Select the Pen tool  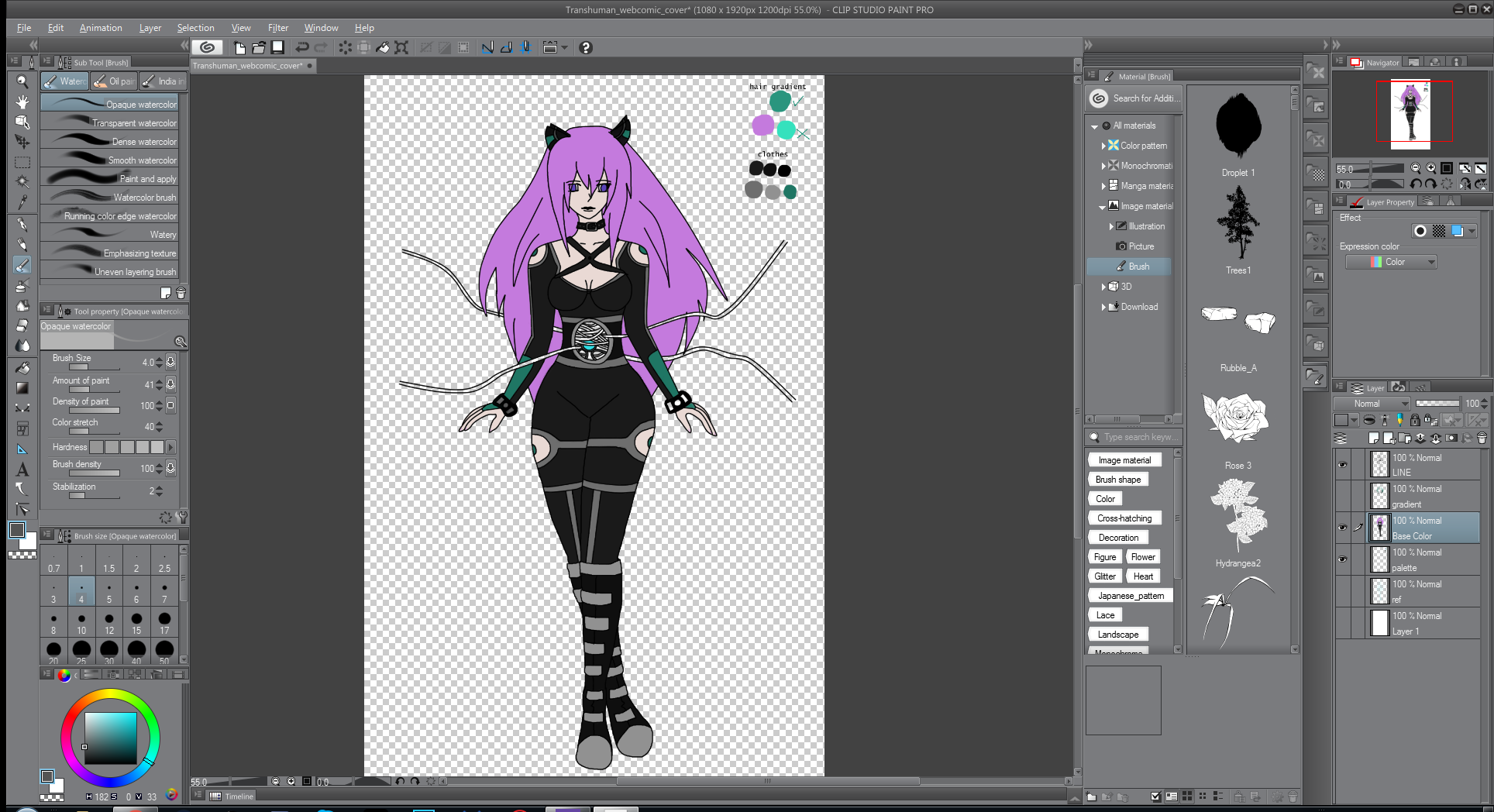[x=22, y=225]
